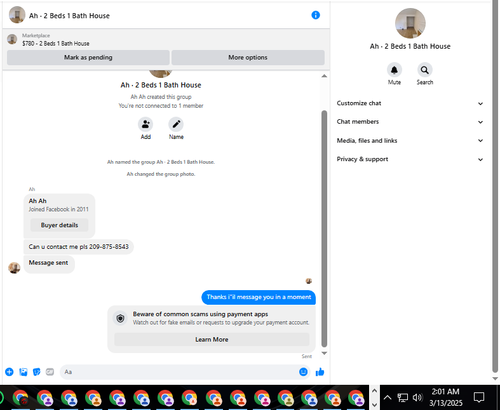
Task: Click the chat scrollbar down arrow
Action: 324,353
